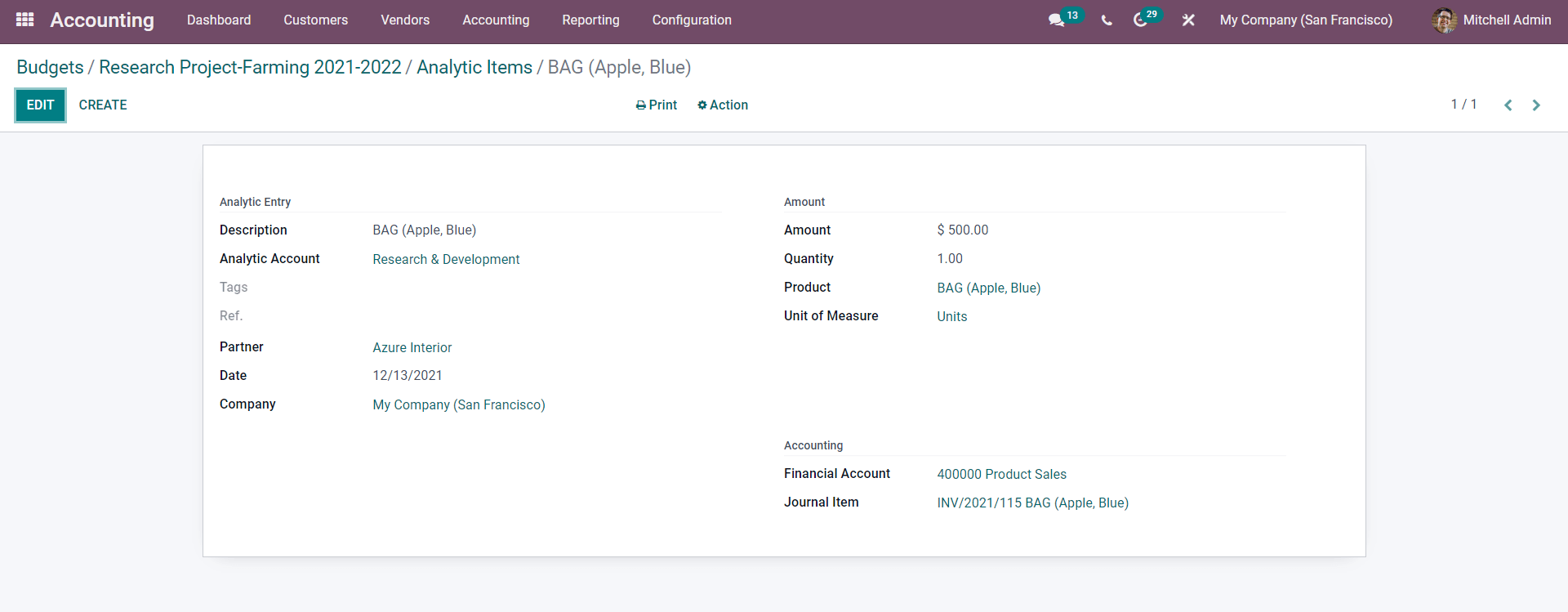Open the Reporting menu
The height and width of the screenshot is (612, 1568).
point(590,20)
